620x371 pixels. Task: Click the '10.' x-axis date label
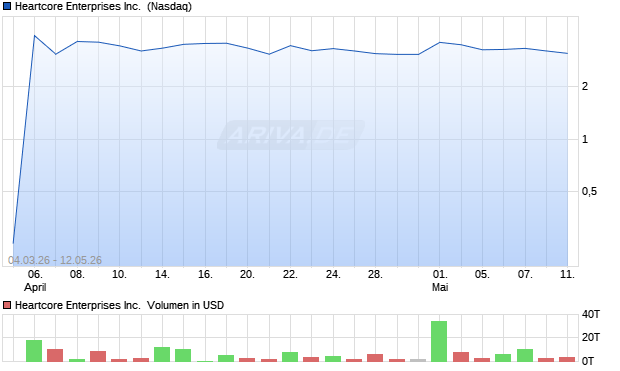(119, 274)
